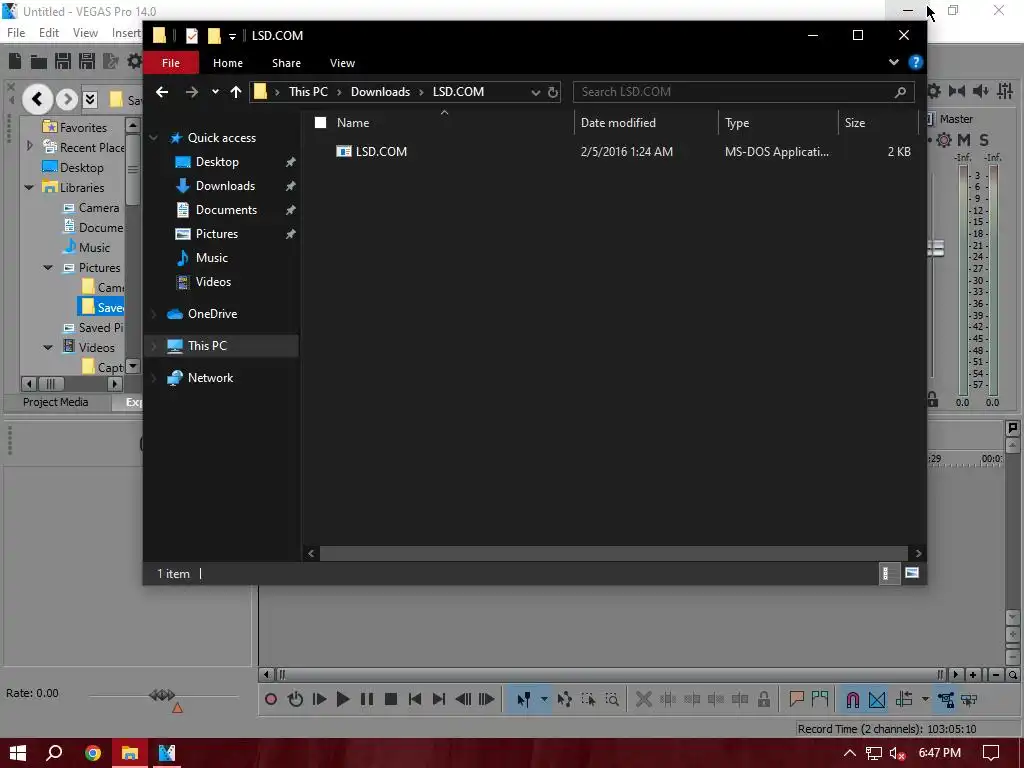Open Google Chrome from the taskbar
This screenshot has height=768, width=1024.
pyautogui.click(x=93, y=753)
